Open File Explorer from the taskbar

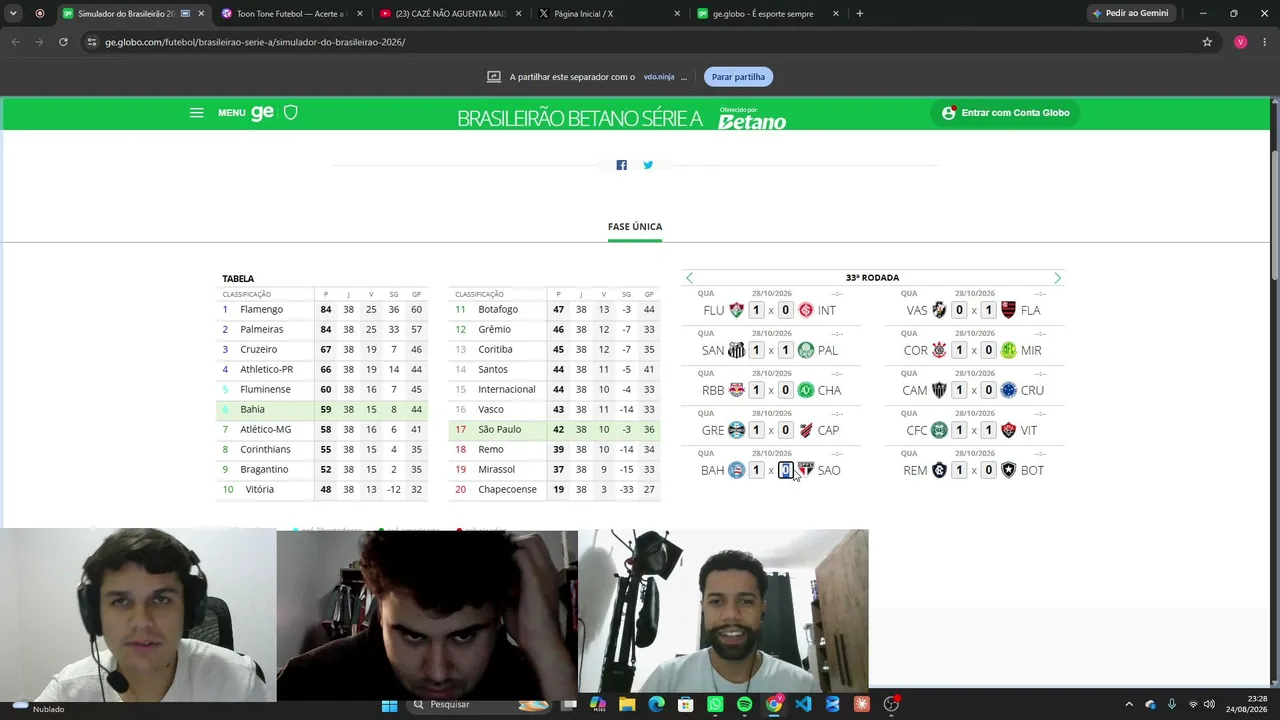(x=627, y=704)
